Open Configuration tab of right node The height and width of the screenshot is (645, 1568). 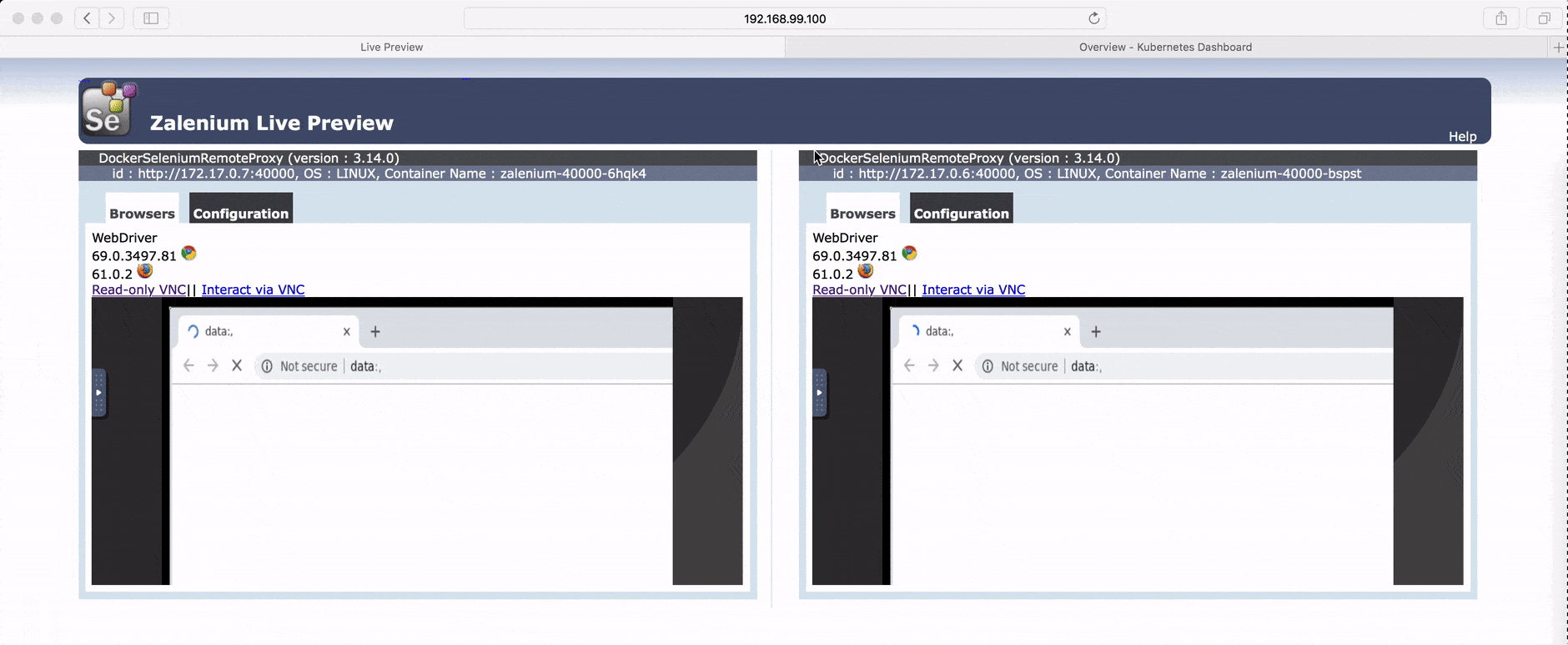[961, 213]
